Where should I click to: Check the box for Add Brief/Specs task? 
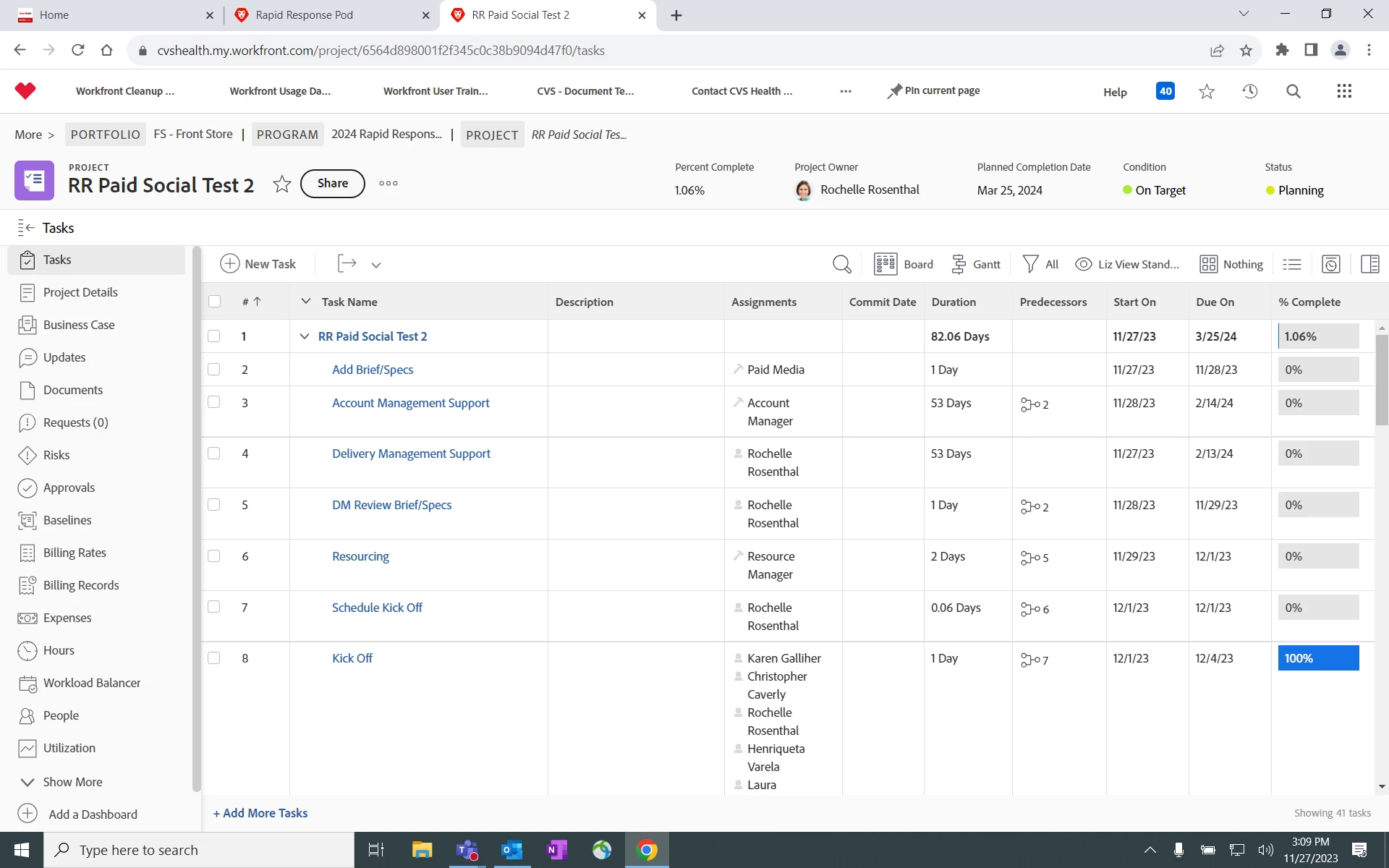click(x=214, y=370)
